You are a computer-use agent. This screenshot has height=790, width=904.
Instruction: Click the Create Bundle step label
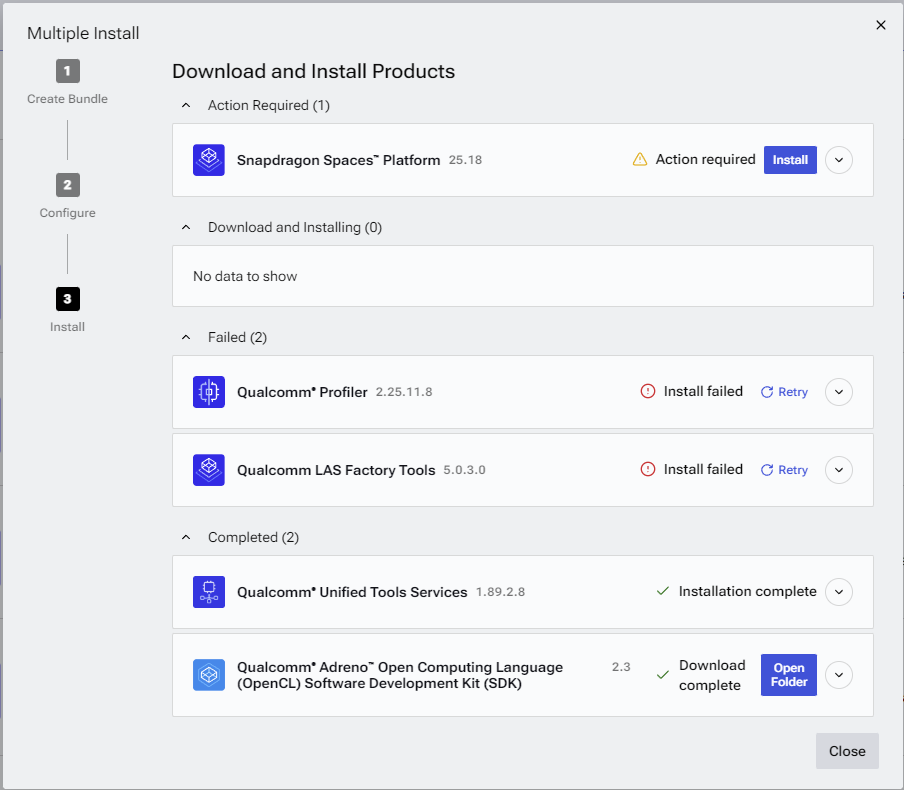[67, 99]
